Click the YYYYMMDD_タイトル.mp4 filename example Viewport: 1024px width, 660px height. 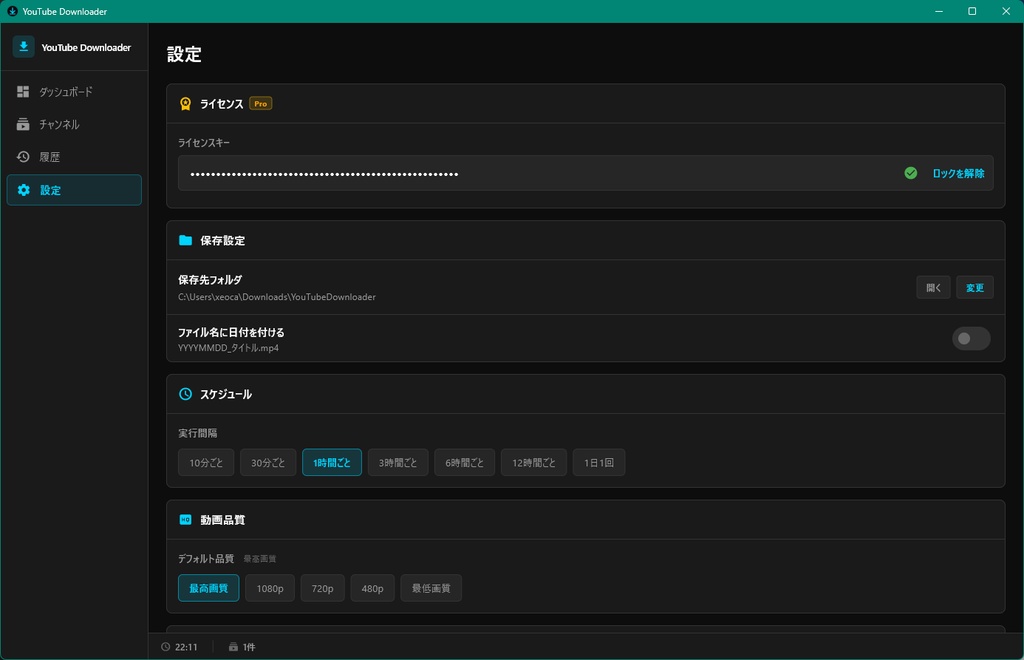click(x=229, y=348)
